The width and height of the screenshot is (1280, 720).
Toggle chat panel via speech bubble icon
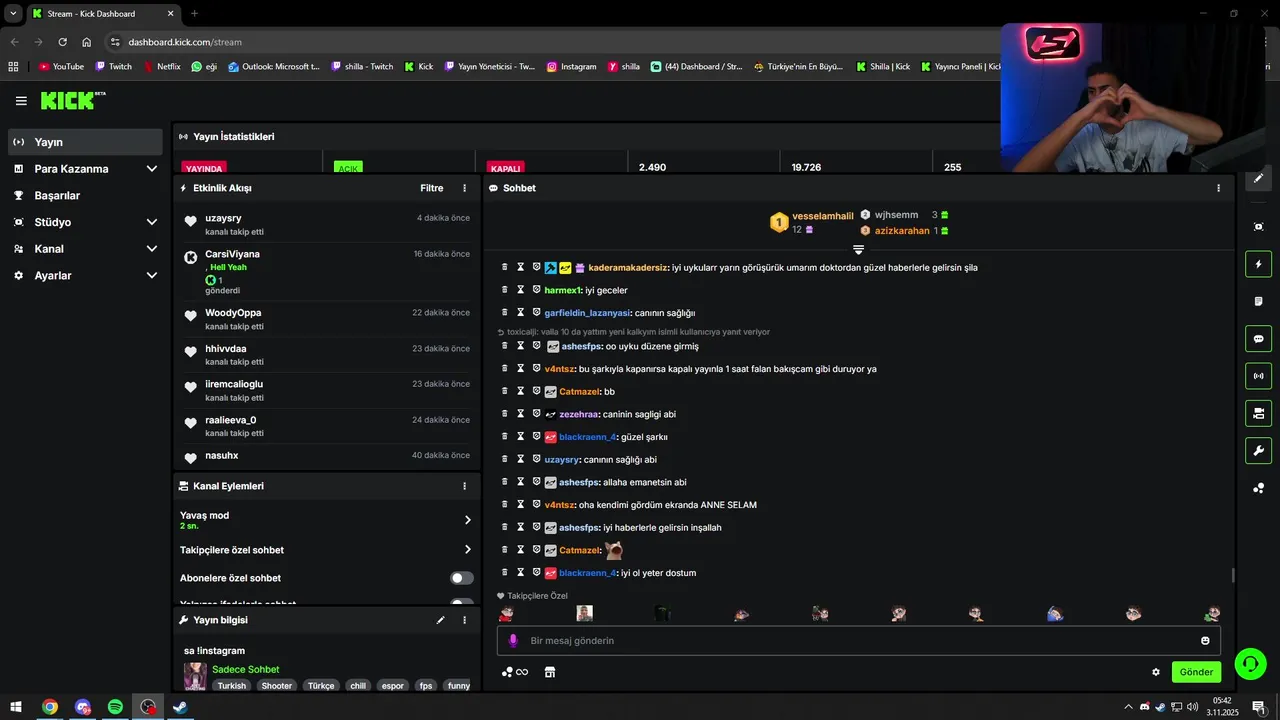click(1259, 339)
